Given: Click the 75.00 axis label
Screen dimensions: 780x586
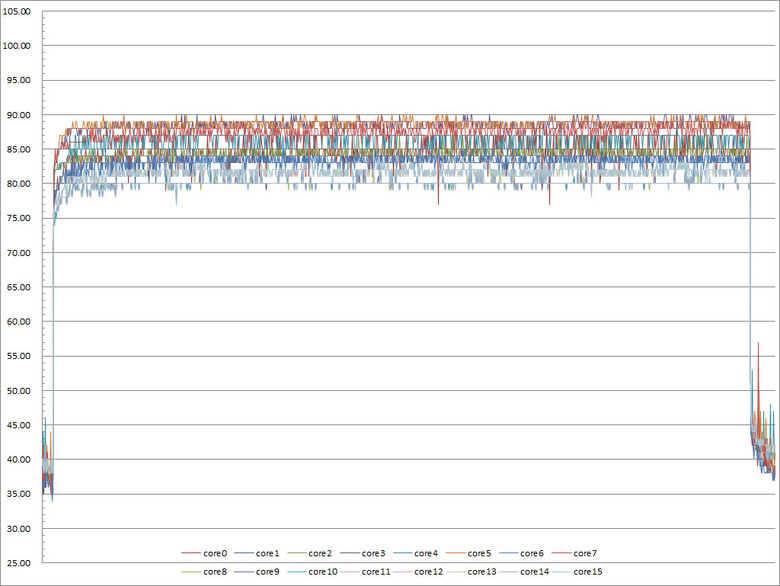Looking at the screenshot, I should pos(18,218).
